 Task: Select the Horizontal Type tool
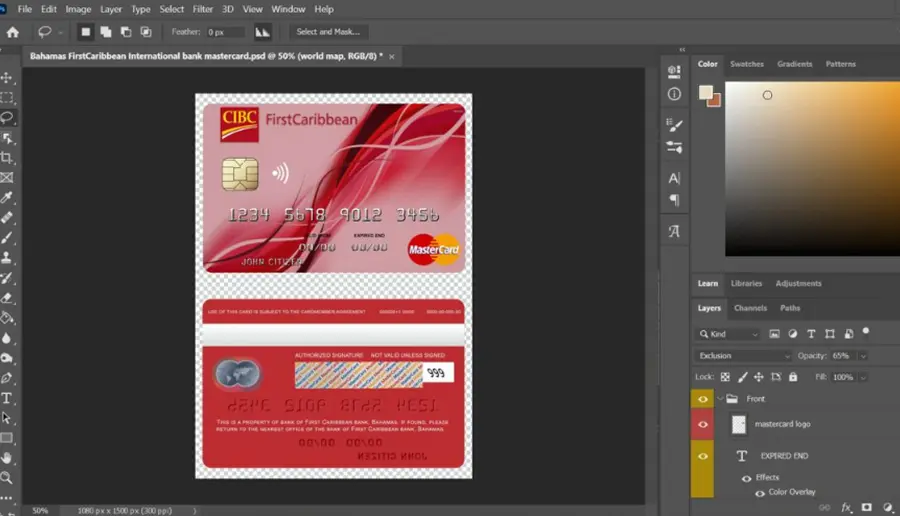tap(7, 398)
